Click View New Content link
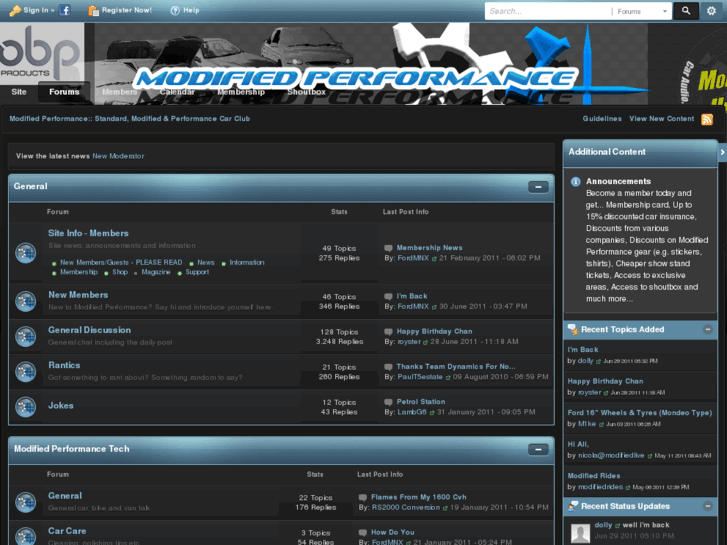The image size is (727, 545). tap(662, 119)
